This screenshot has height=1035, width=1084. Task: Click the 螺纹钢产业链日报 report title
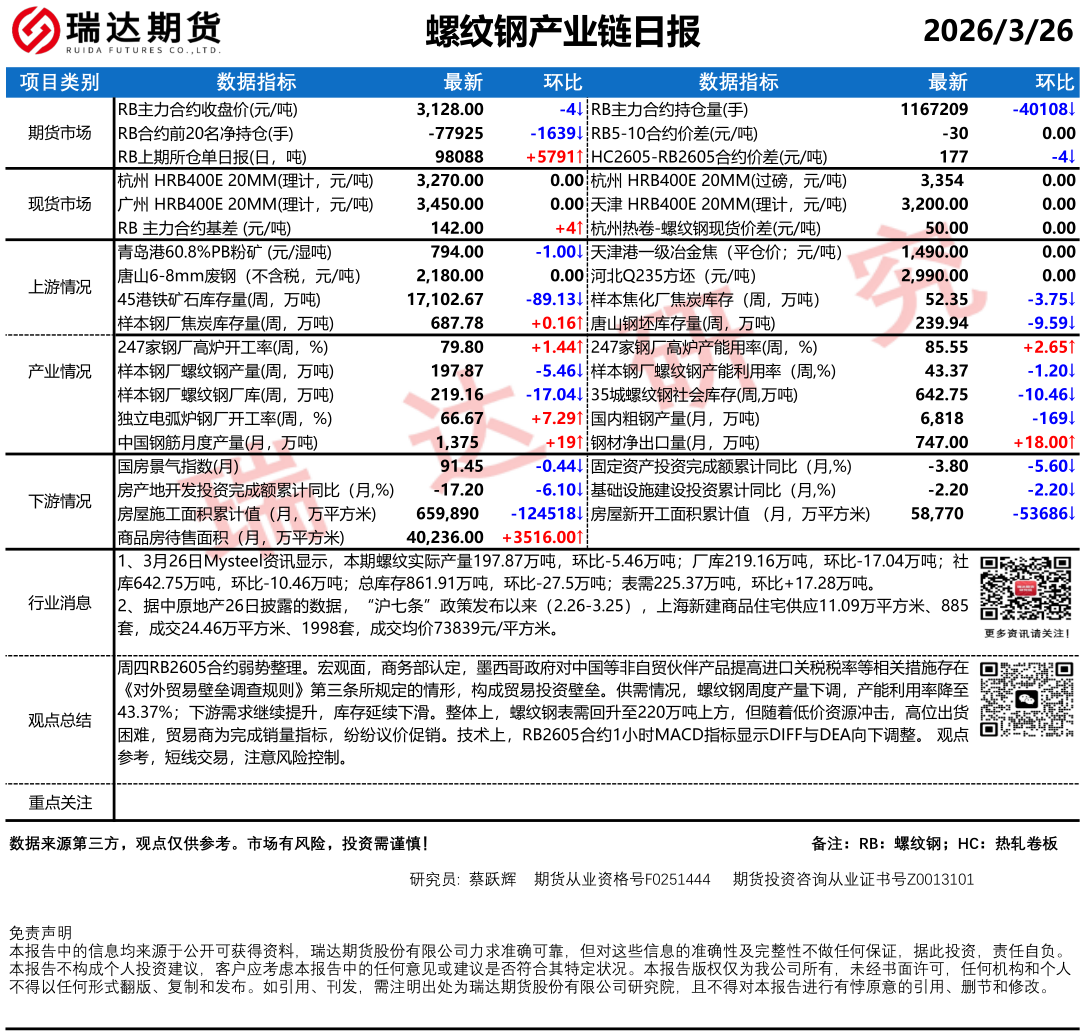(x=563, y=32)
